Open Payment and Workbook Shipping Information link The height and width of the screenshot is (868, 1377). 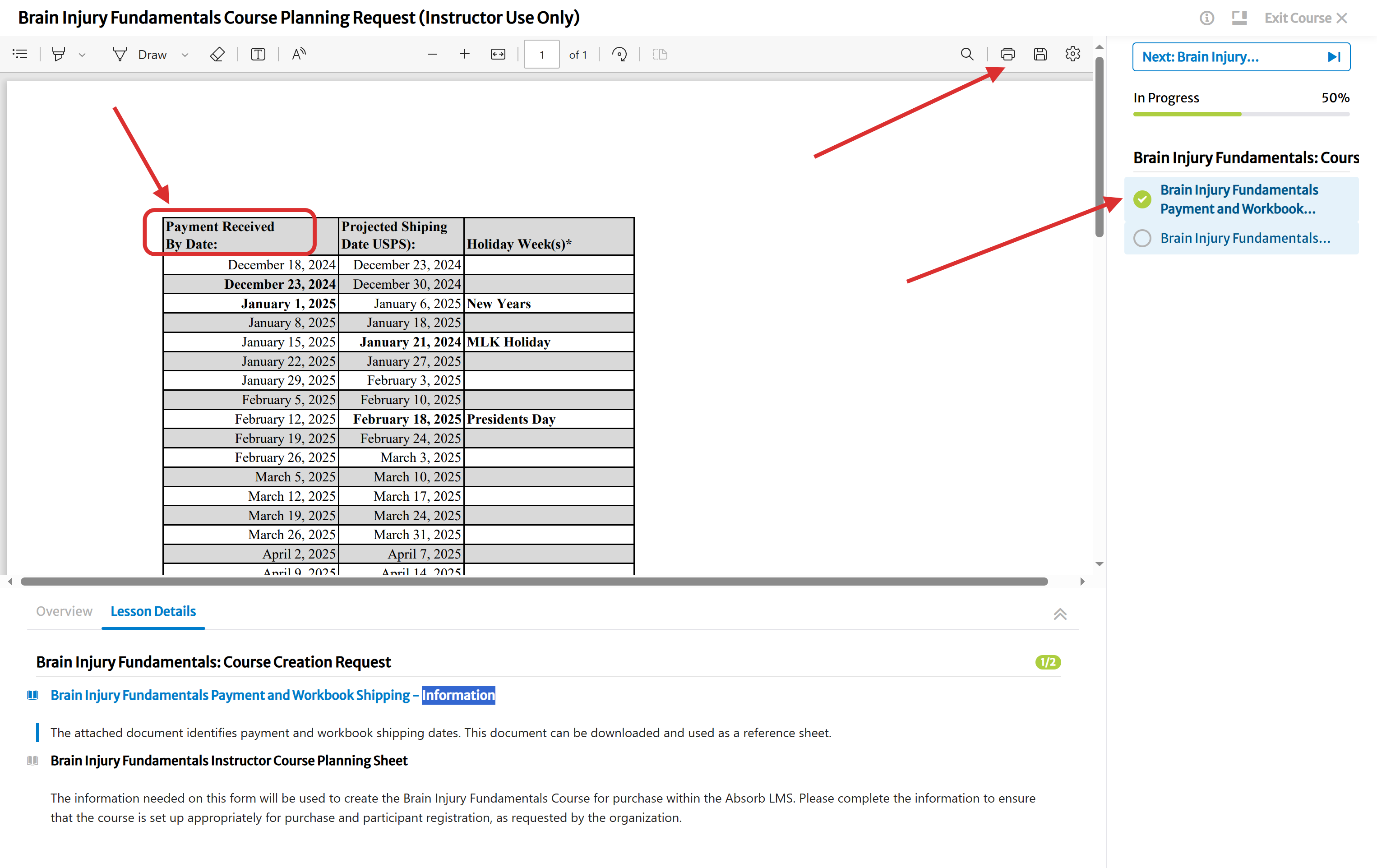point(273,695)
